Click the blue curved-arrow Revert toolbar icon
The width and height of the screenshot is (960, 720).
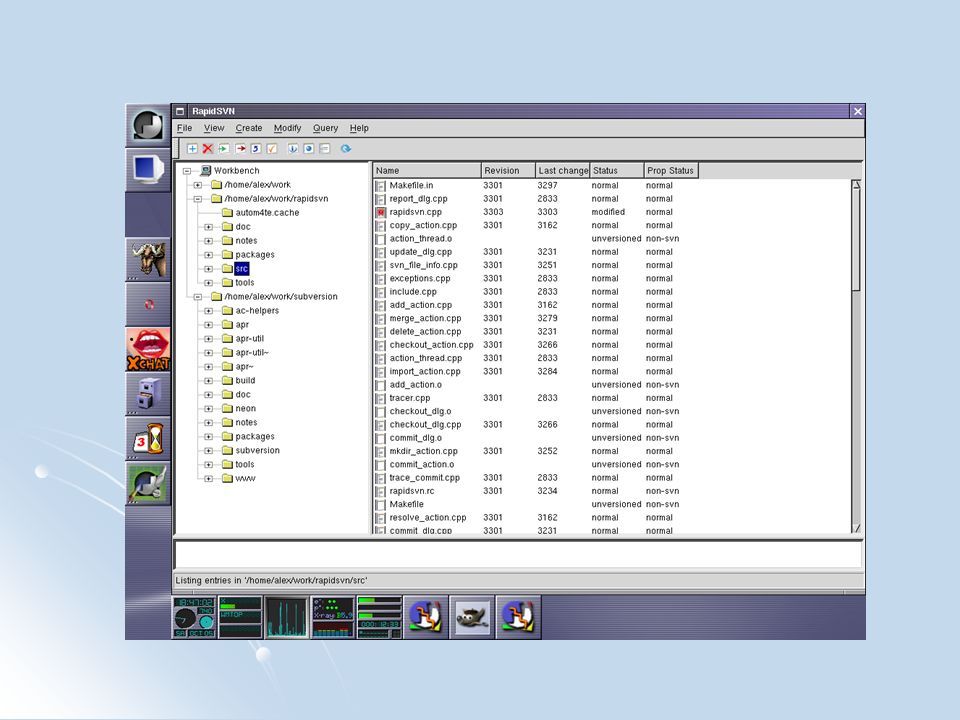256,149
